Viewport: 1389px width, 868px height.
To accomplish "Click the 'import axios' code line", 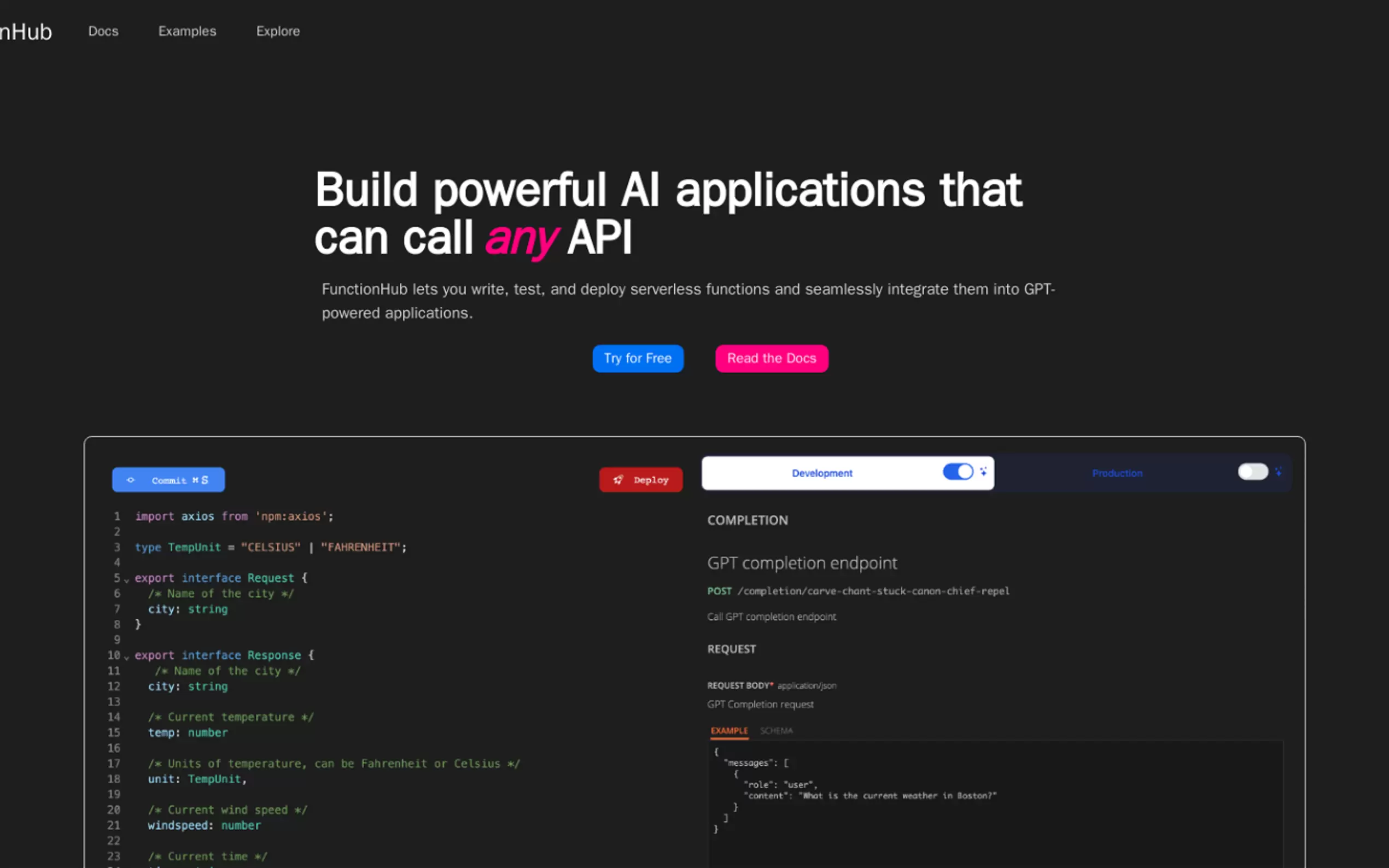I will coord(234,516).
